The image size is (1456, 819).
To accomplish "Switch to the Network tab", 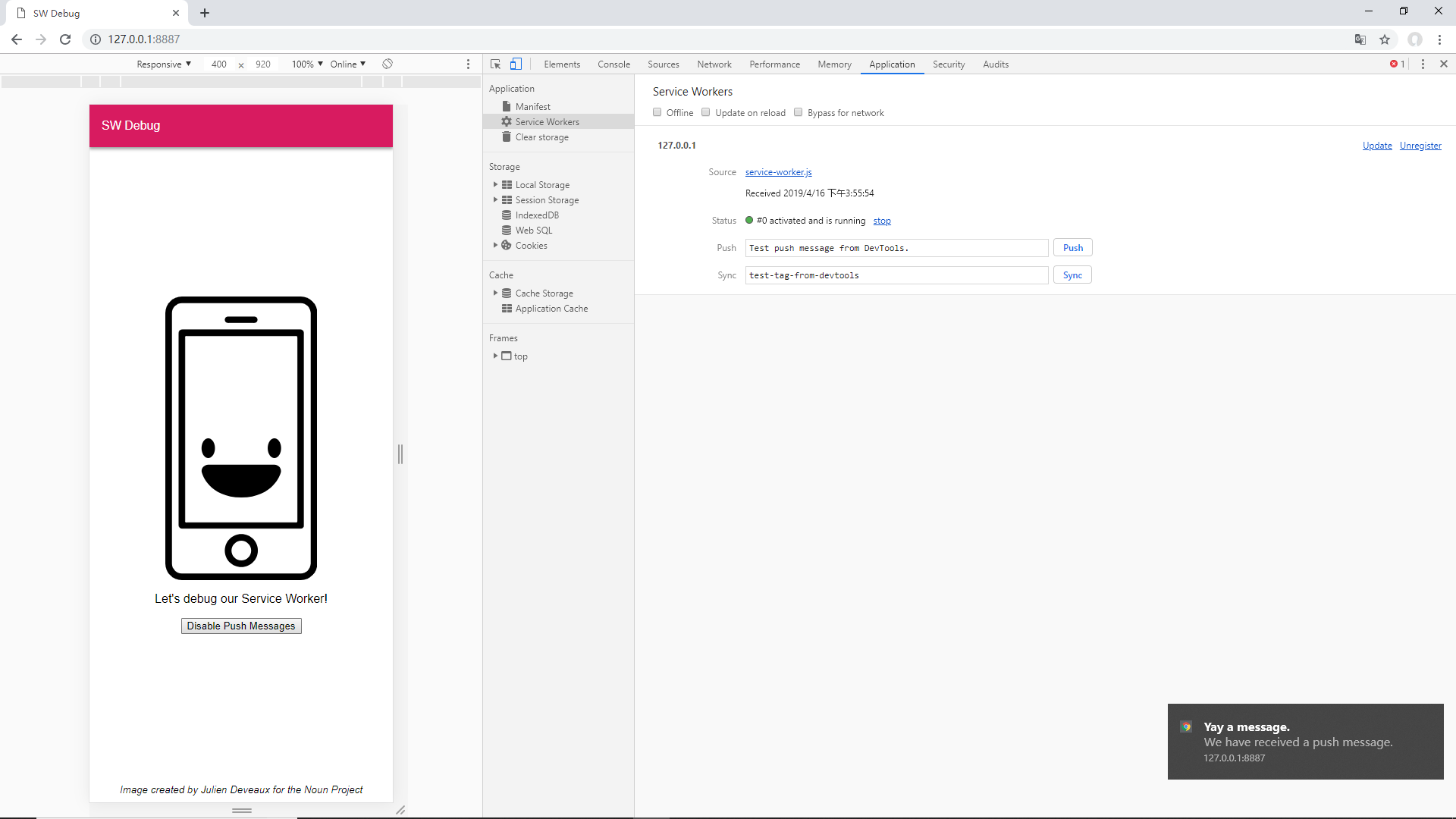I will 714,64.
